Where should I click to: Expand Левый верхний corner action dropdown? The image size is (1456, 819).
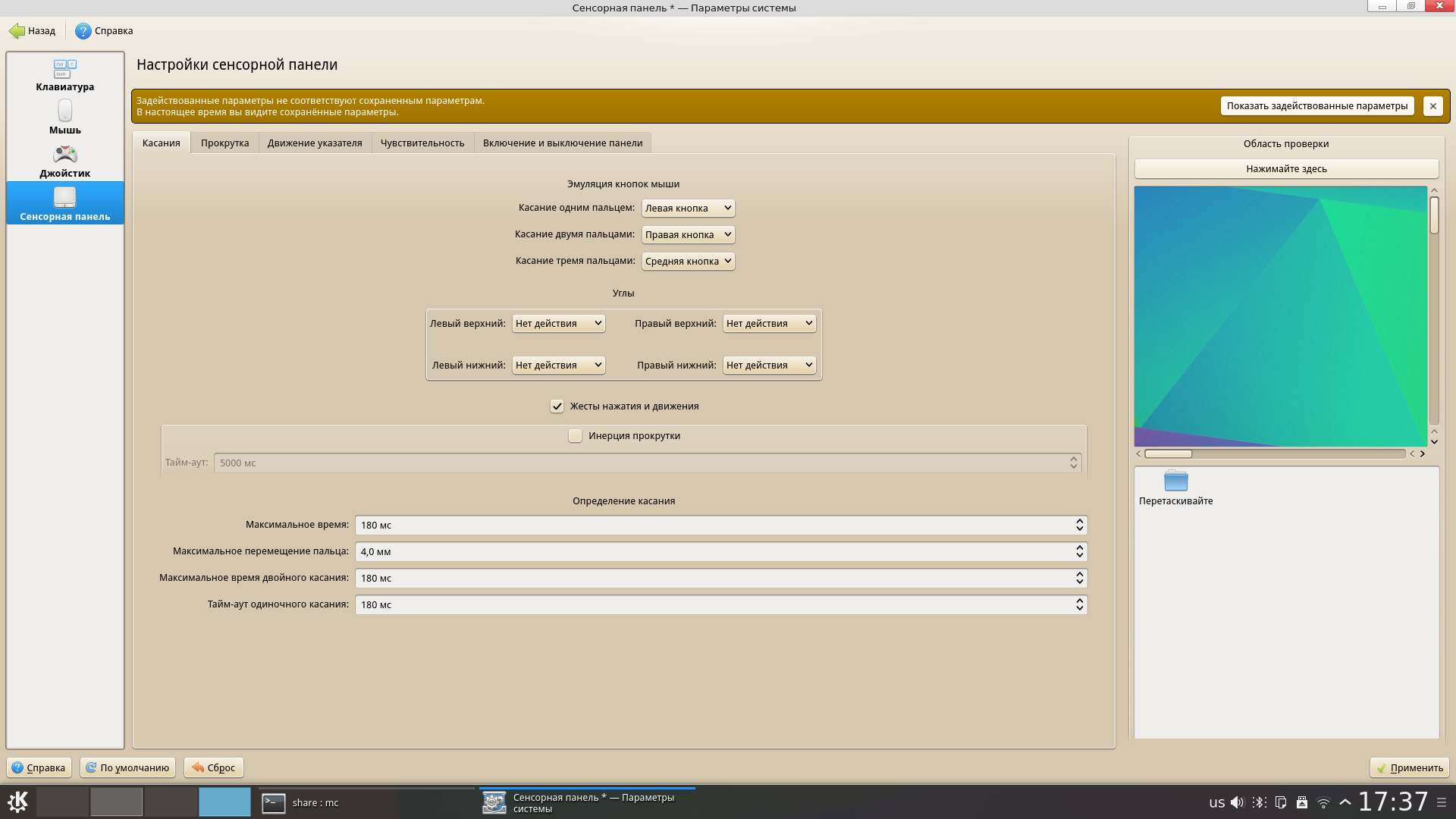tap(558, 324)
